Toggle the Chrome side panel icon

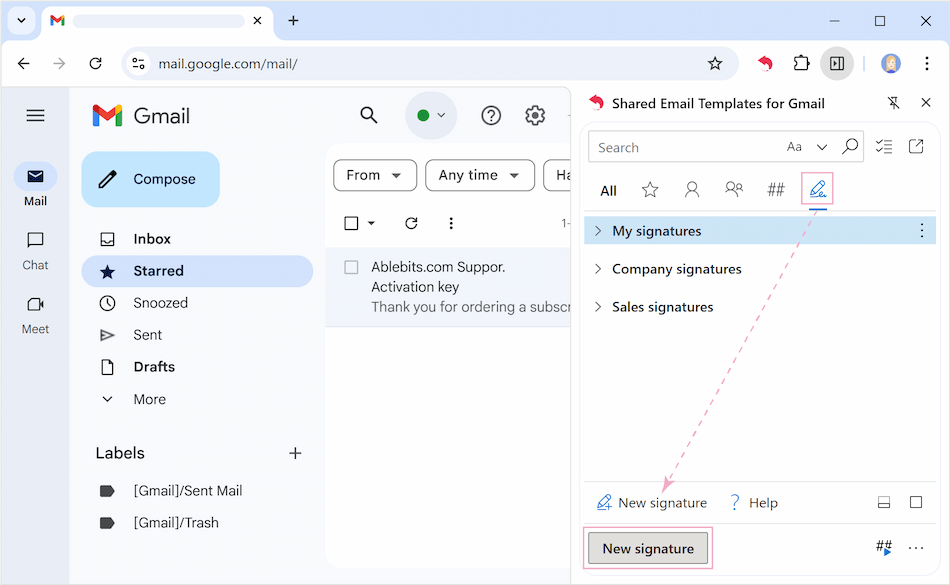837,63
